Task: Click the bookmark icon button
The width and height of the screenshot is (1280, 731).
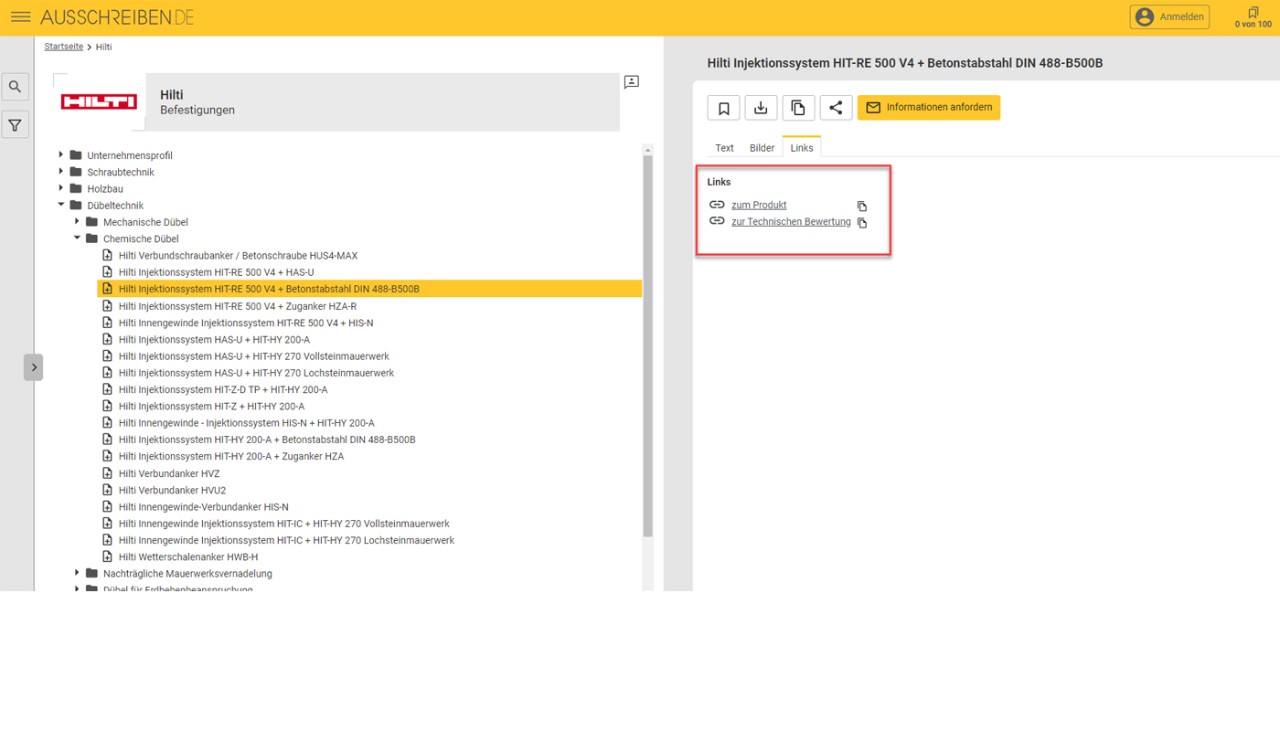Action: pyautogui.click(x=724, y=108)
